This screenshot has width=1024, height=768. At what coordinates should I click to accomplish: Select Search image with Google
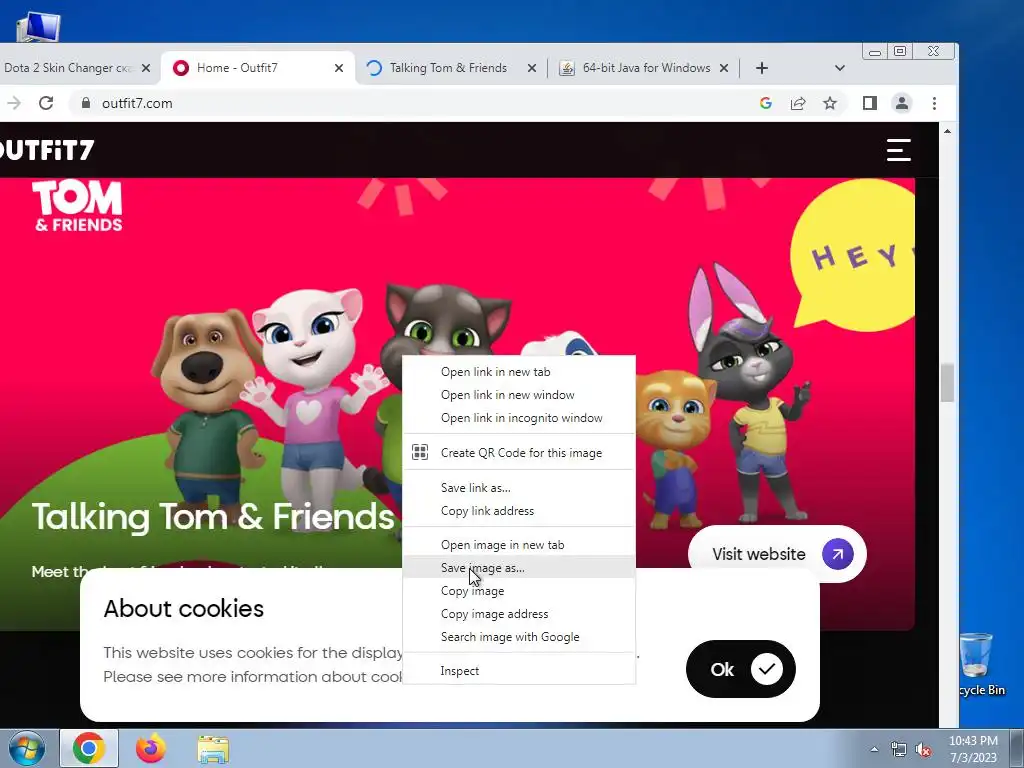[x=519, y=637]
